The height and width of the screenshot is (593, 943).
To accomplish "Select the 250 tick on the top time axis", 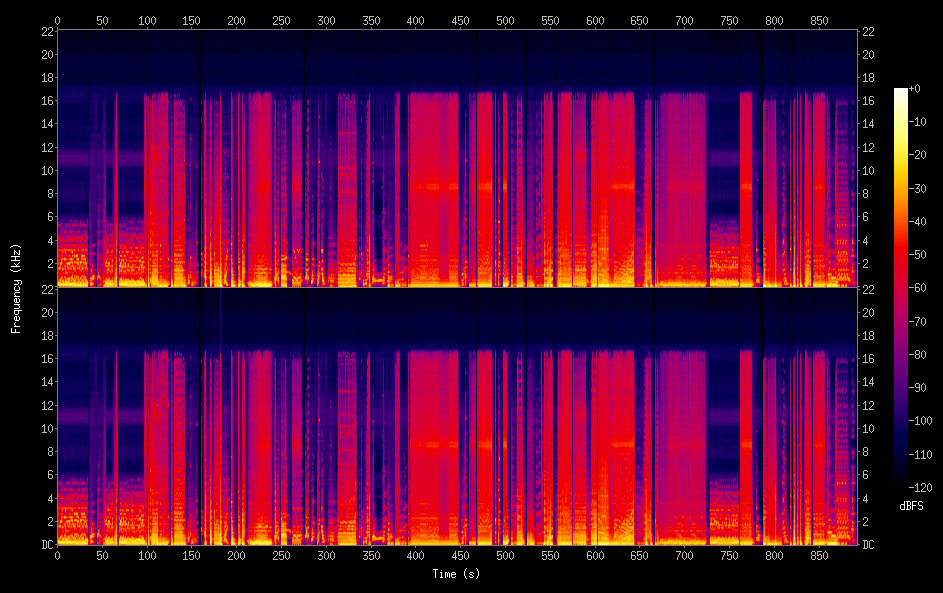I will pos(281,20).
